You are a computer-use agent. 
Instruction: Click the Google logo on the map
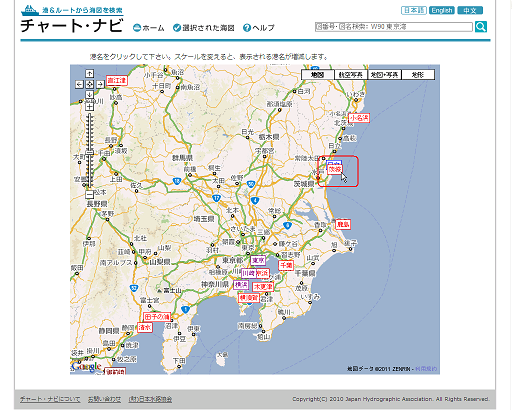[86, 367]
